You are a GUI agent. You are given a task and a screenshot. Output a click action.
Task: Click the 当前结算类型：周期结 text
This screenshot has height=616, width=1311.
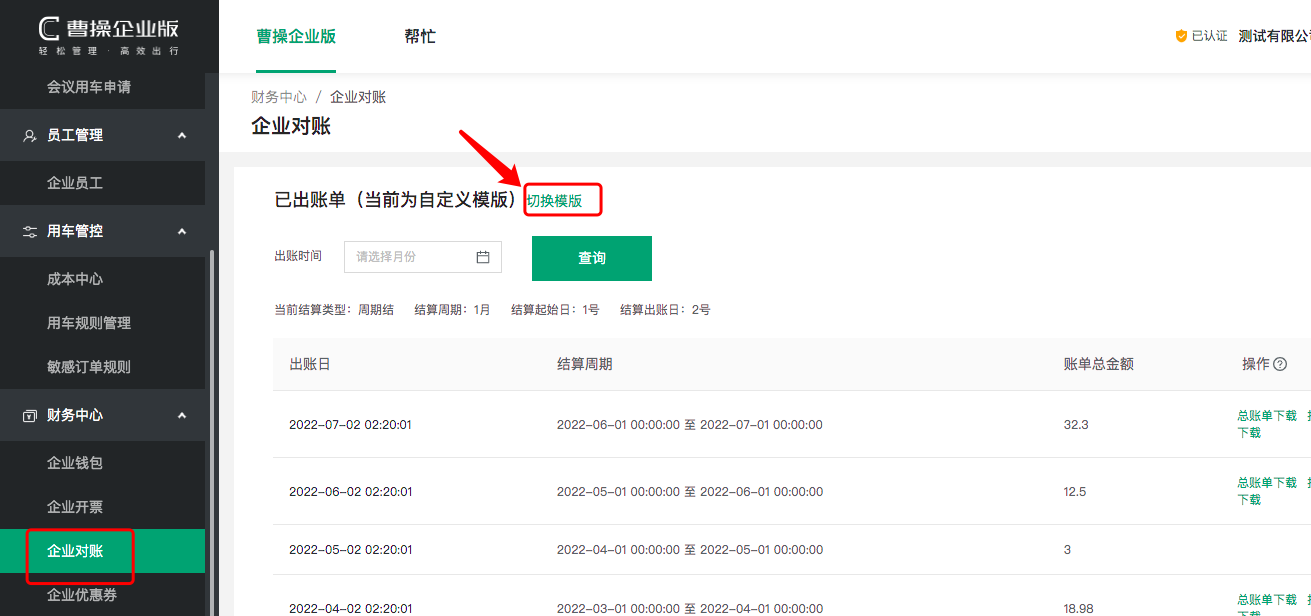click(334, 310)
